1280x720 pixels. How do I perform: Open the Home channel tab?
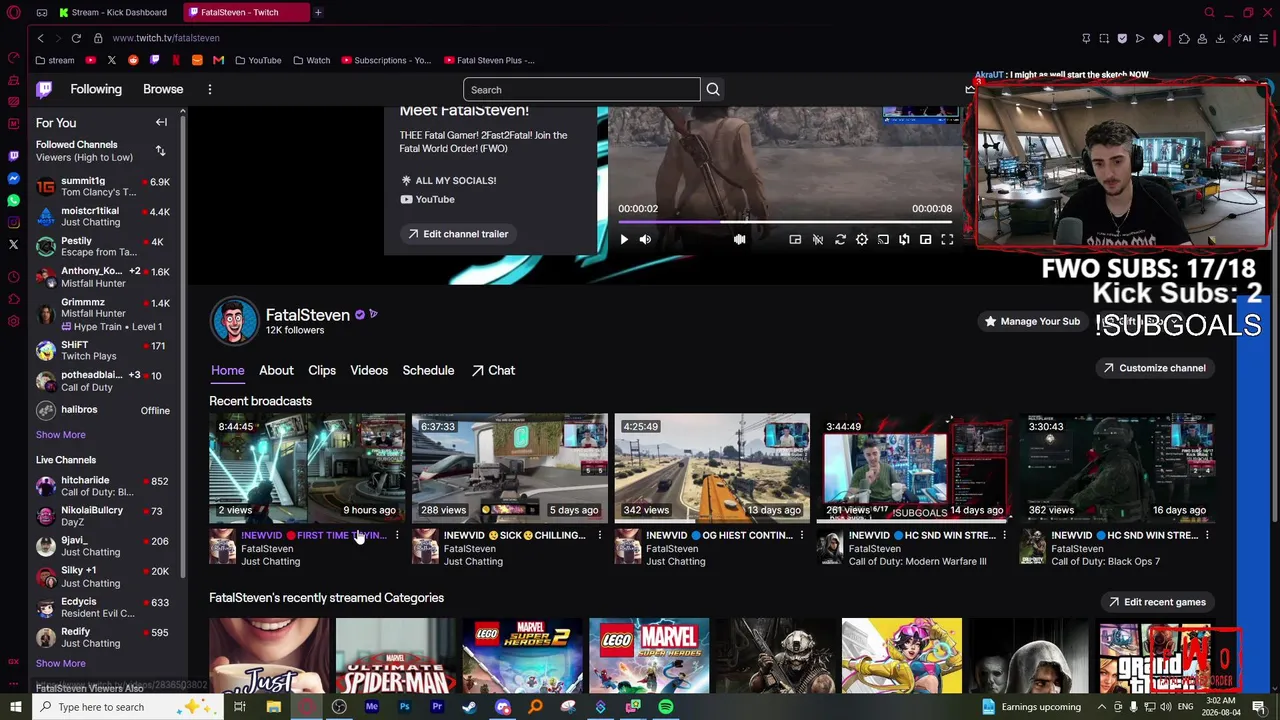coord(227,370)
